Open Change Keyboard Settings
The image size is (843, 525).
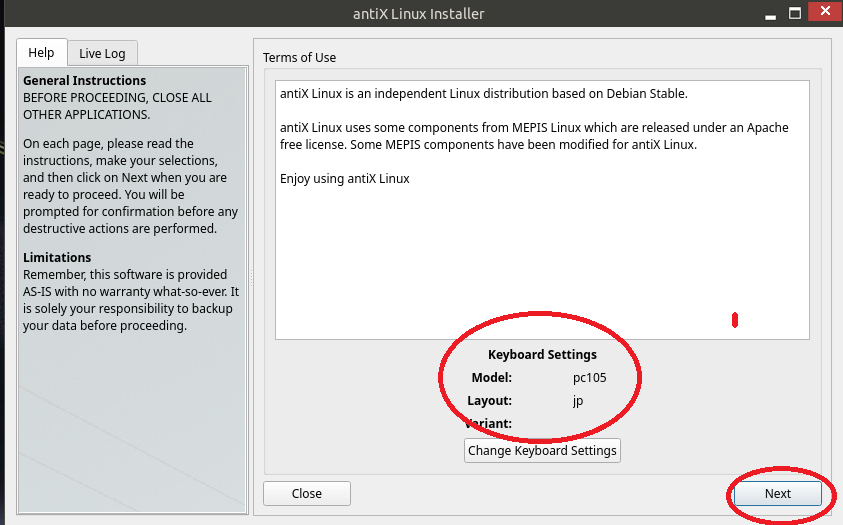point(542,450)
